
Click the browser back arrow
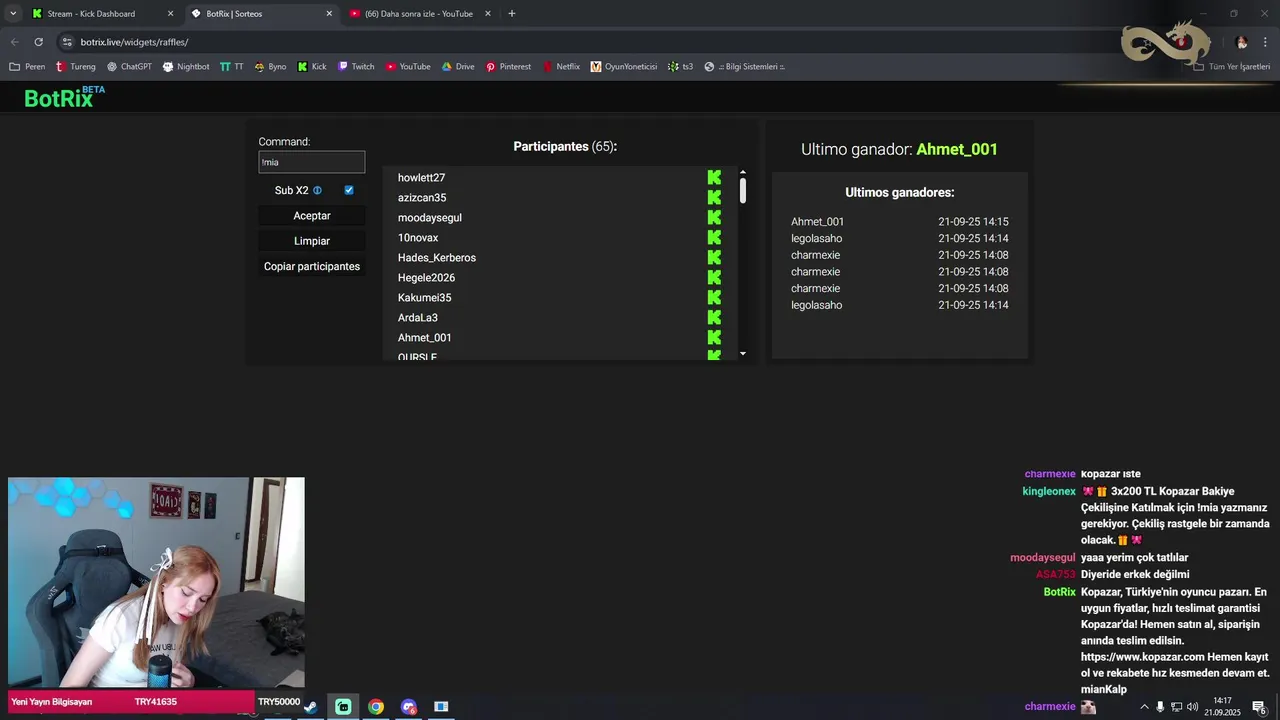click(x=14, y=42)
